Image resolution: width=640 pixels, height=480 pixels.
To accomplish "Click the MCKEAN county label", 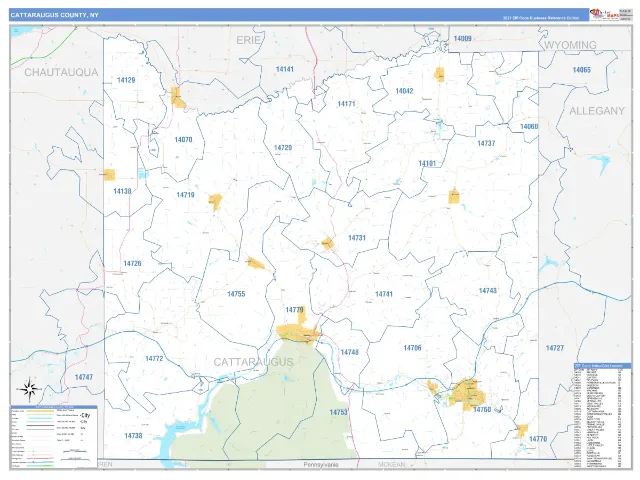I will click(391, 464).
